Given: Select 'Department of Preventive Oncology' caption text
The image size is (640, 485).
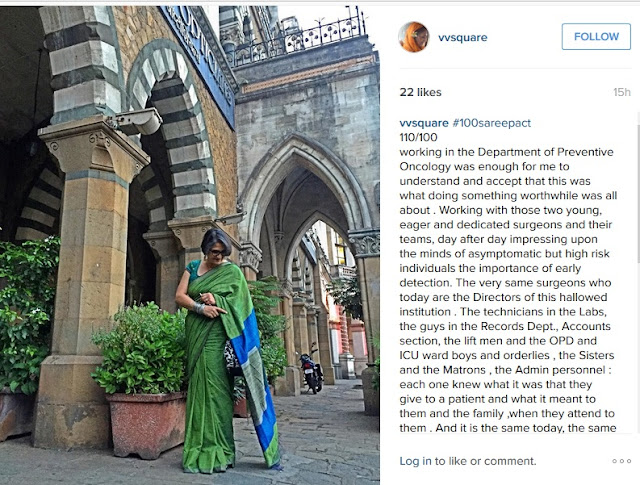Looking at the screenshot, I should pos(507,159).
